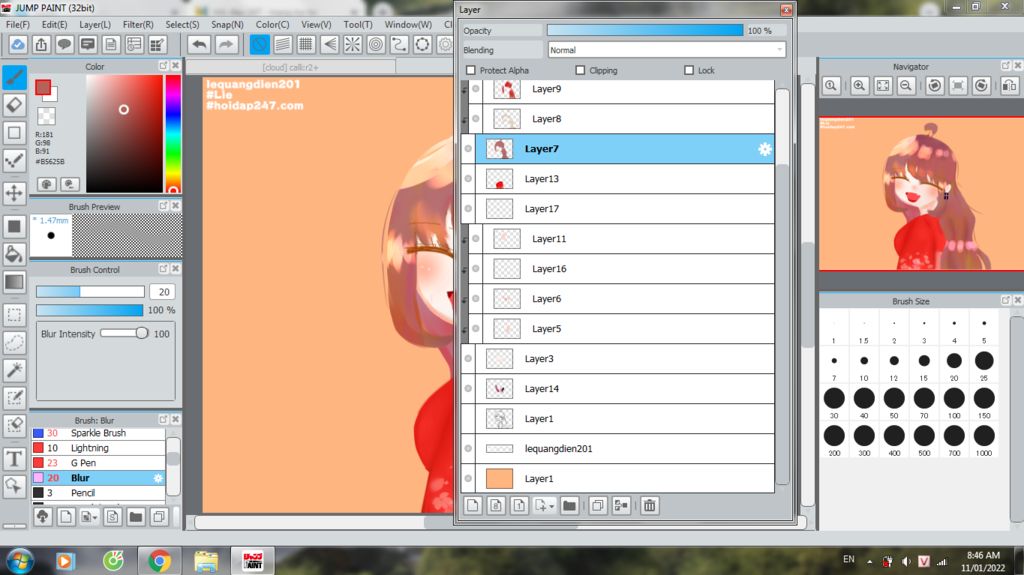
Task: Toggle the Lock checkbox
Action: (688, 70)
